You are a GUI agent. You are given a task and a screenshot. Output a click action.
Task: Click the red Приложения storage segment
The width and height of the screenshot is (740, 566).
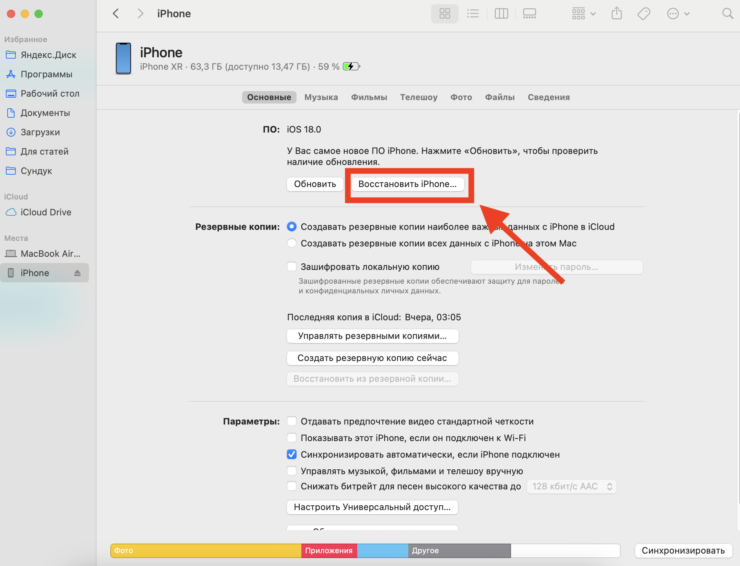tap(329, 550)
